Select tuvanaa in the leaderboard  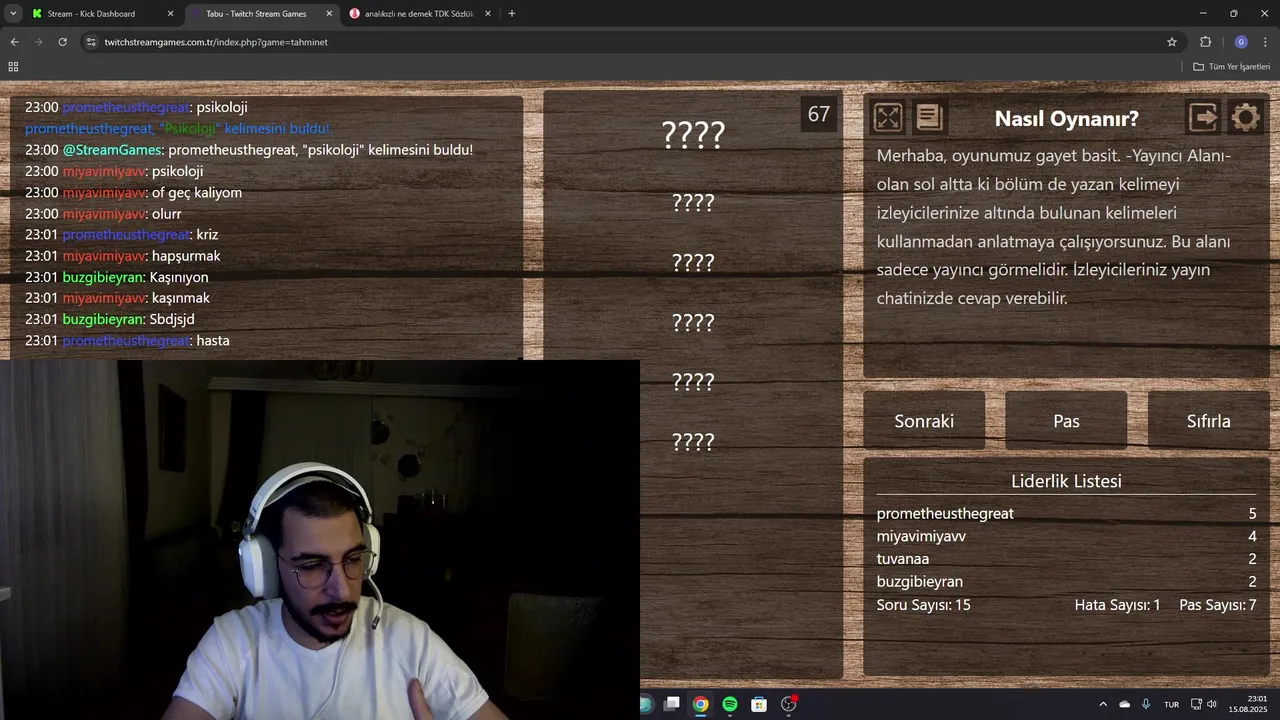click(x=903, y=559)
